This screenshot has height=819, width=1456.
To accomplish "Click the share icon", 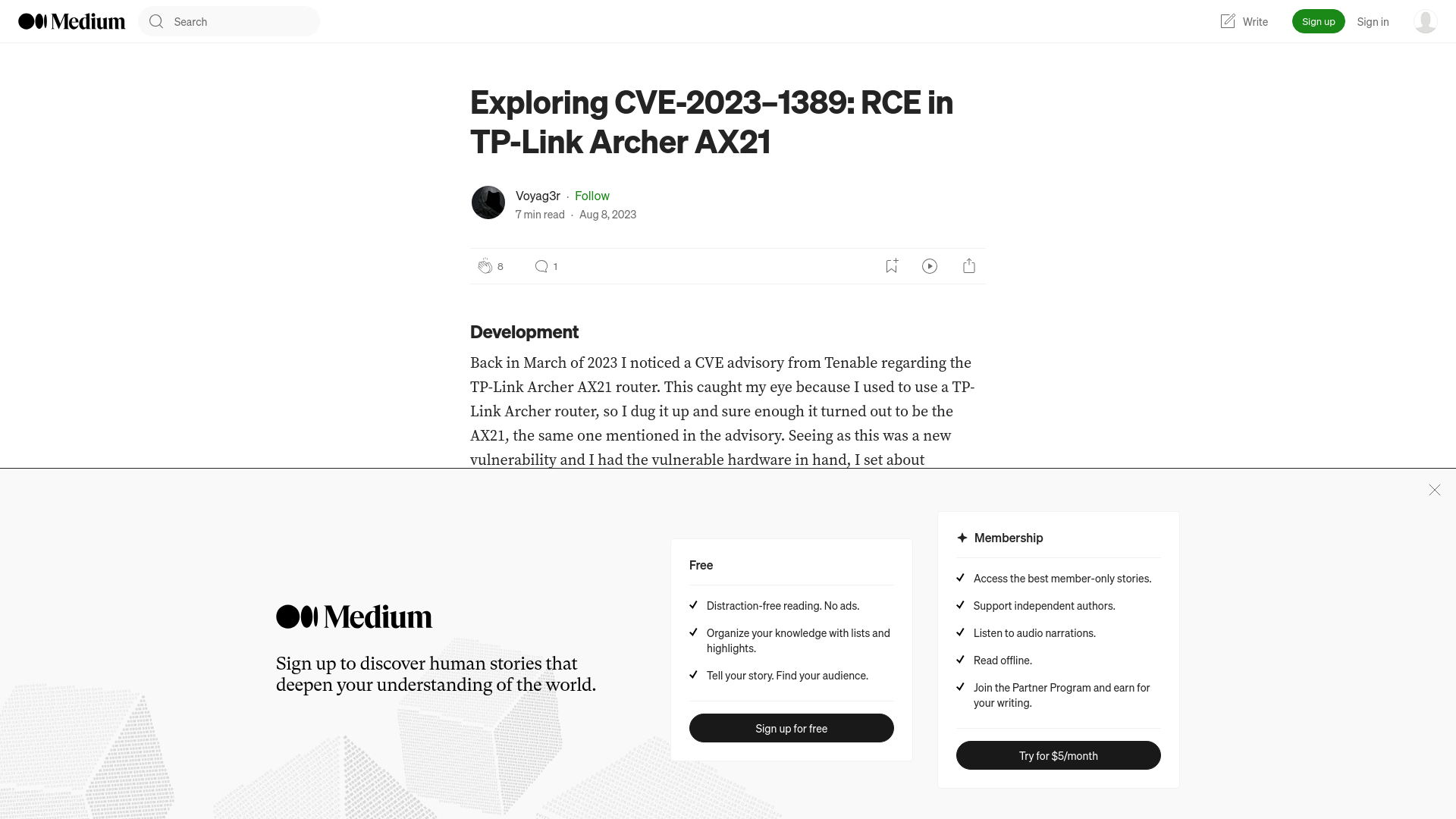I will tap(969, 265).
